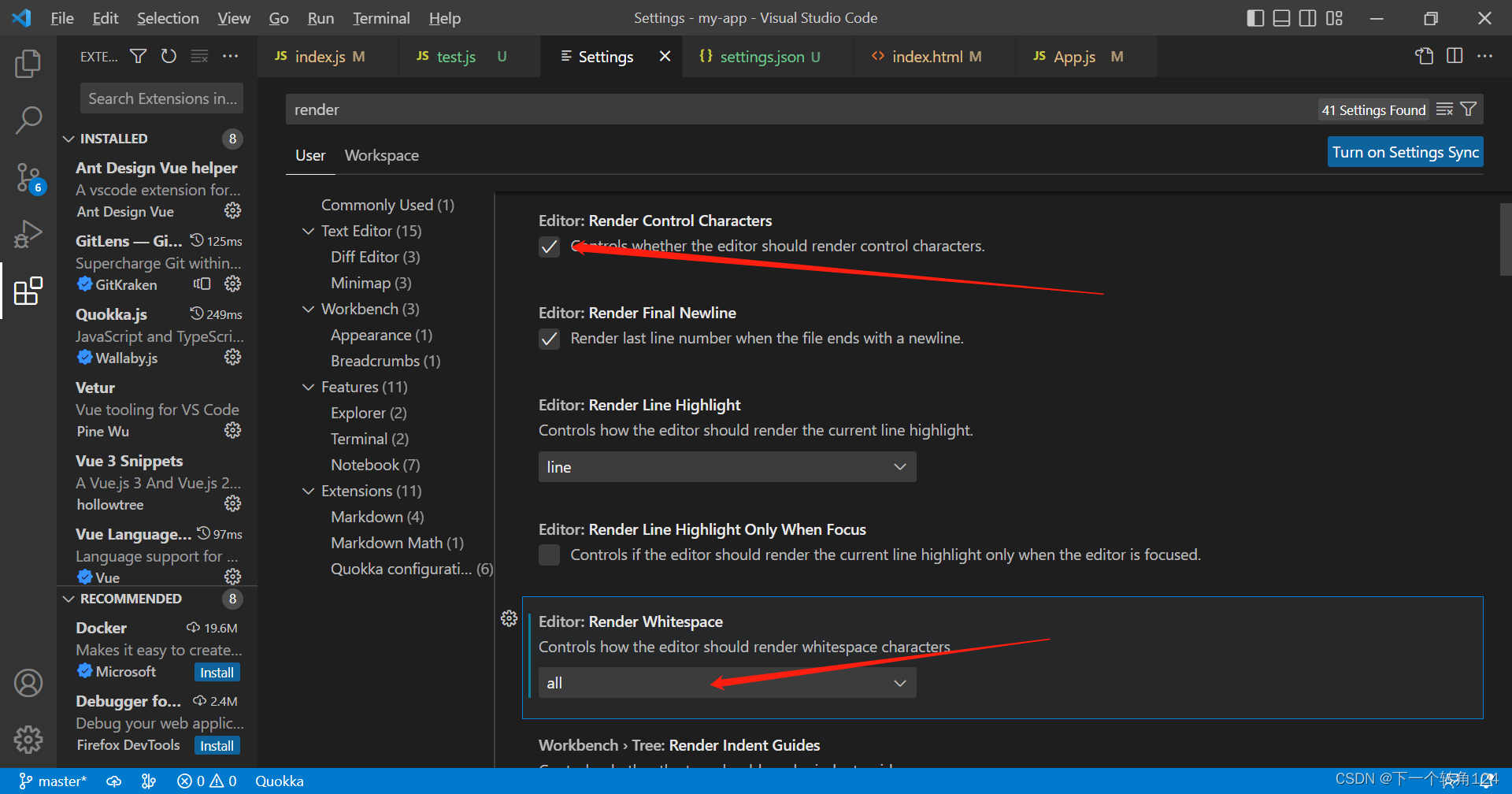Select Minimap (3) settings category
Image resolution: width=1512 pixels, height=794 pixels.
tap(371, 283)
